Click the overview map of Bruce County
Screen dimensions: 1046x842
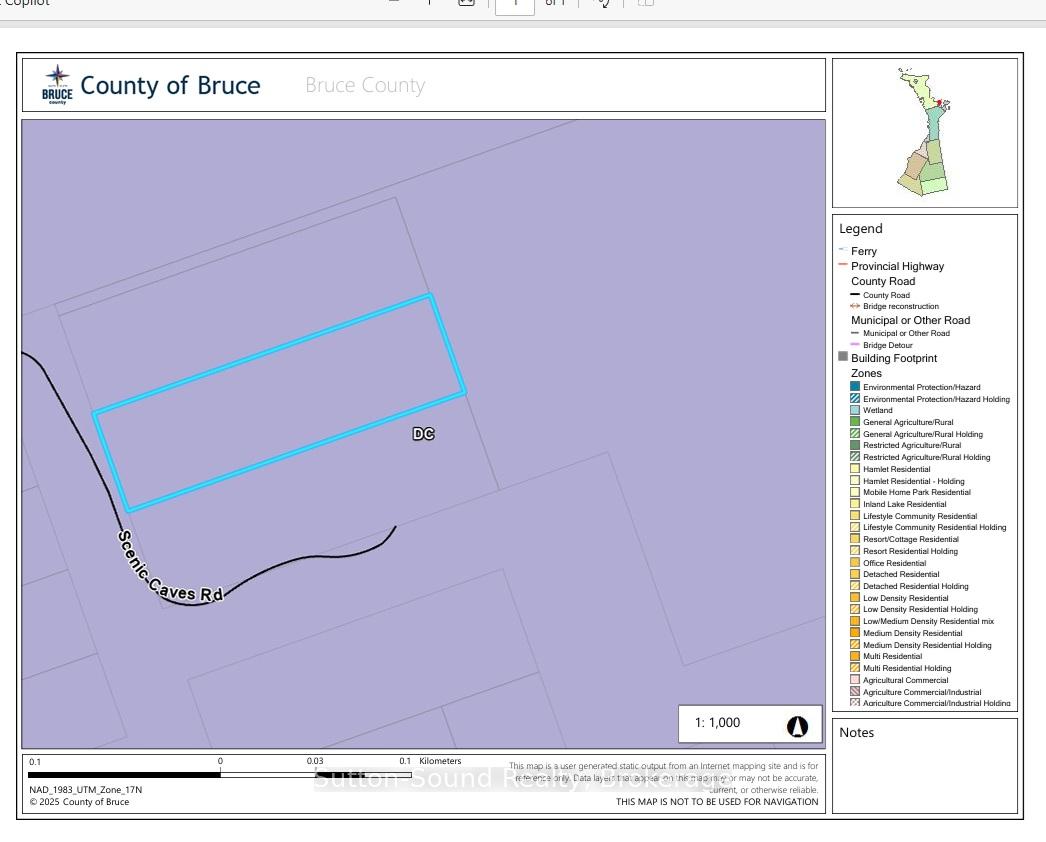(923, 131)
